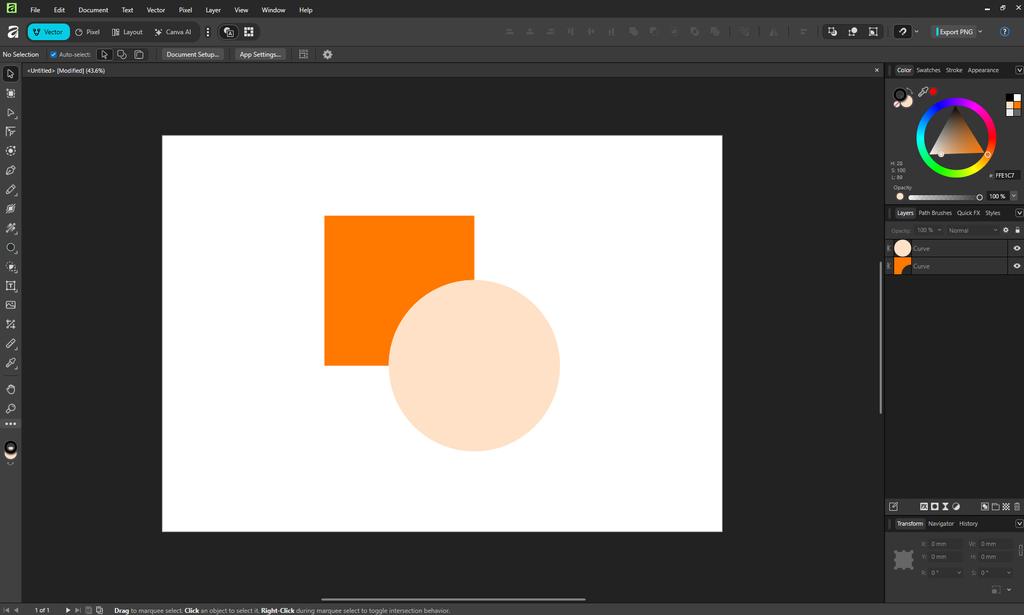
Task: Select the Place Image tool
Action: click(10, 305)
